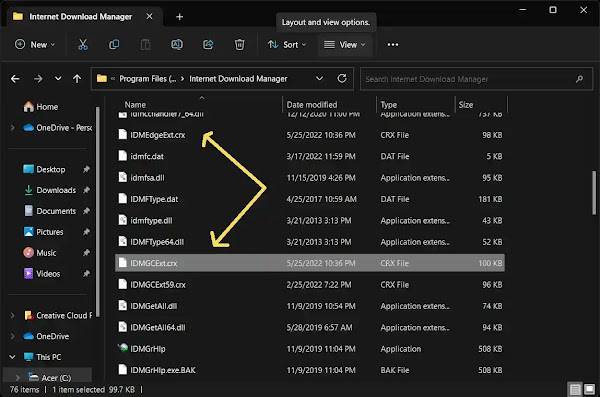The width and height of the screenshot is (600, 397).
Task: Click the Copy icon in toolbar
Action: pyautogui.click(x=114, y=44)
